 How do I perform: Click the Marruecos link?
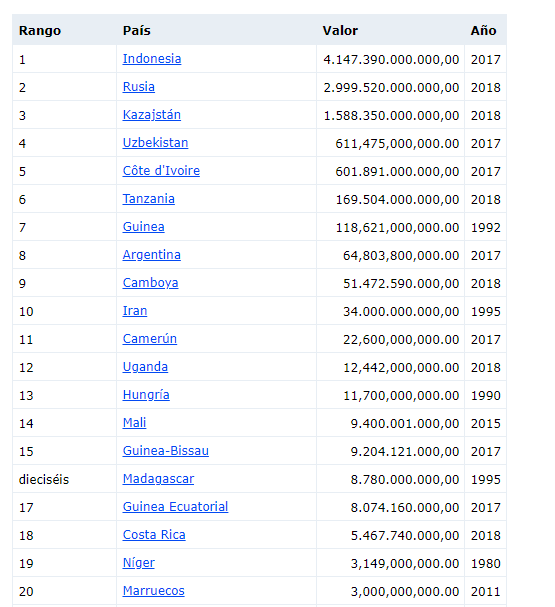click(x=154, y=591)
